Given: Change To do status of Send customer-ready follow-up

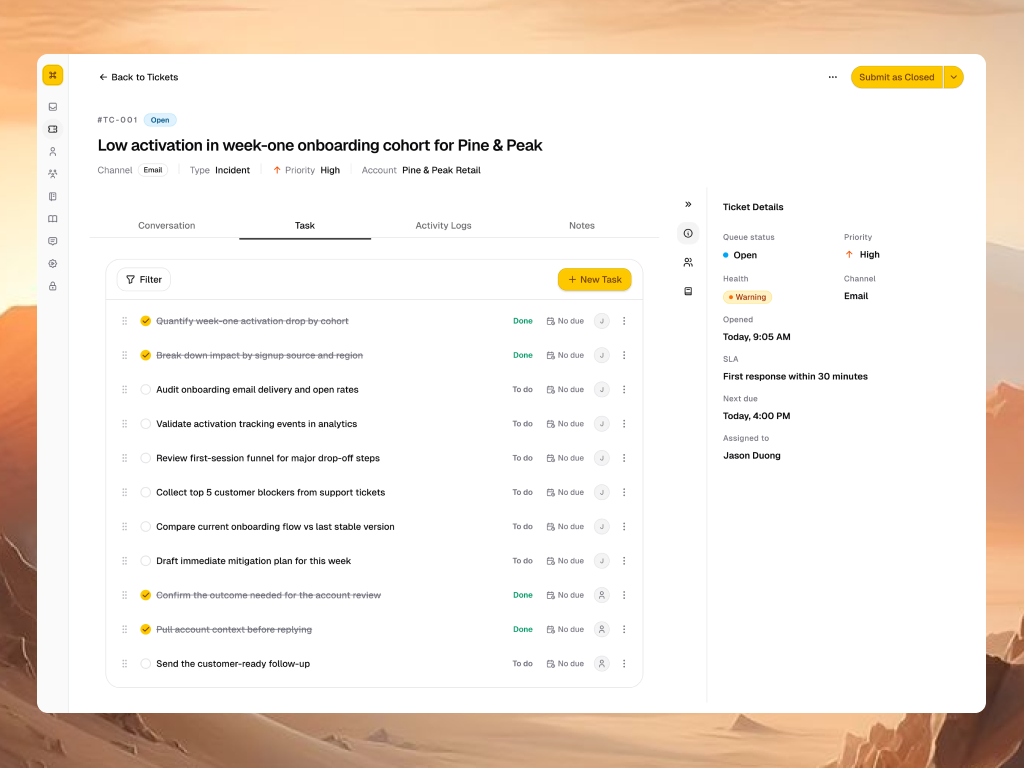Looking at the screenshot, I should tap(522, 664).
